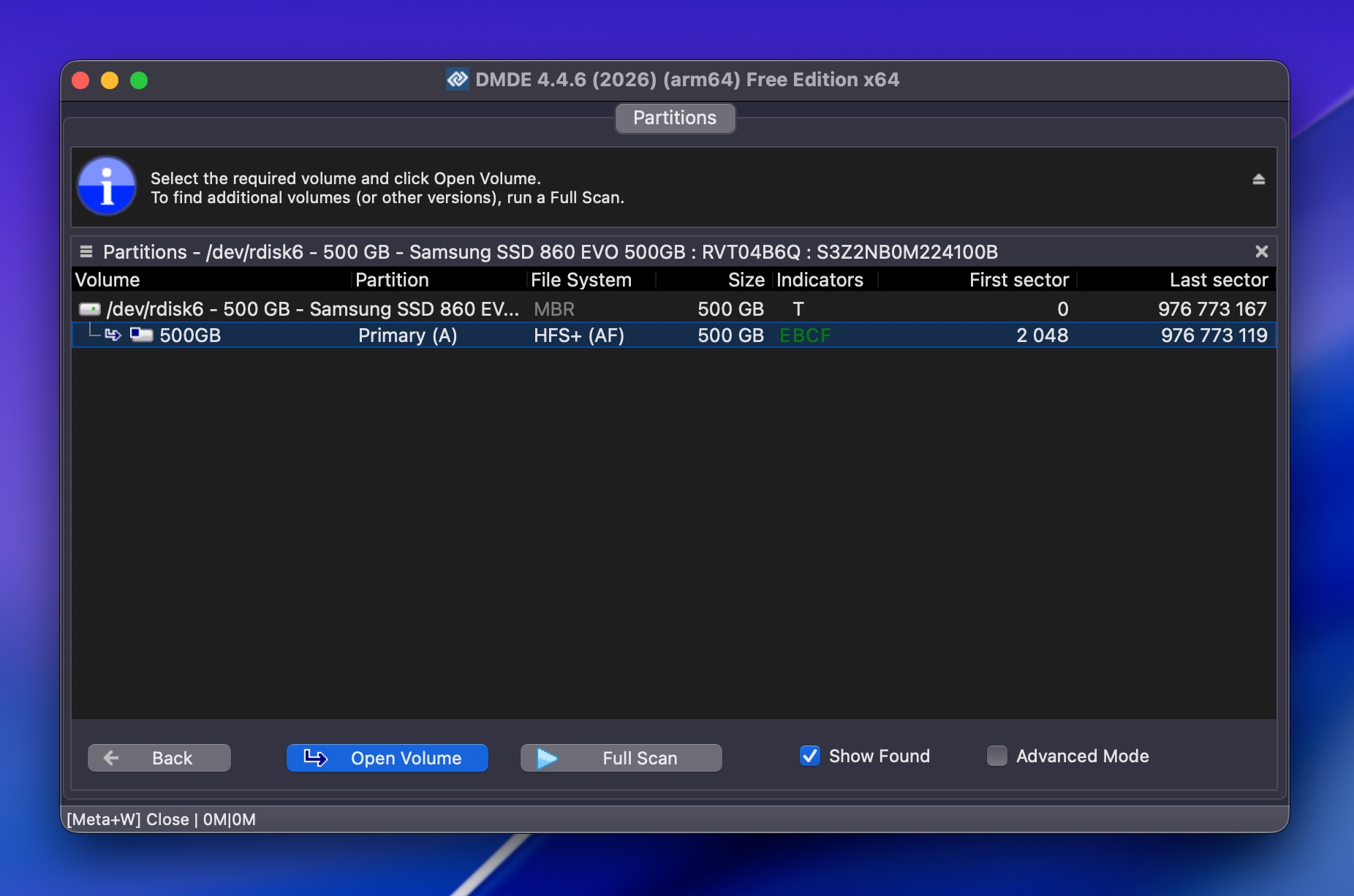Click the Back button
The width and height of the screenshot is (1354, 896).
tap(159, 758)
